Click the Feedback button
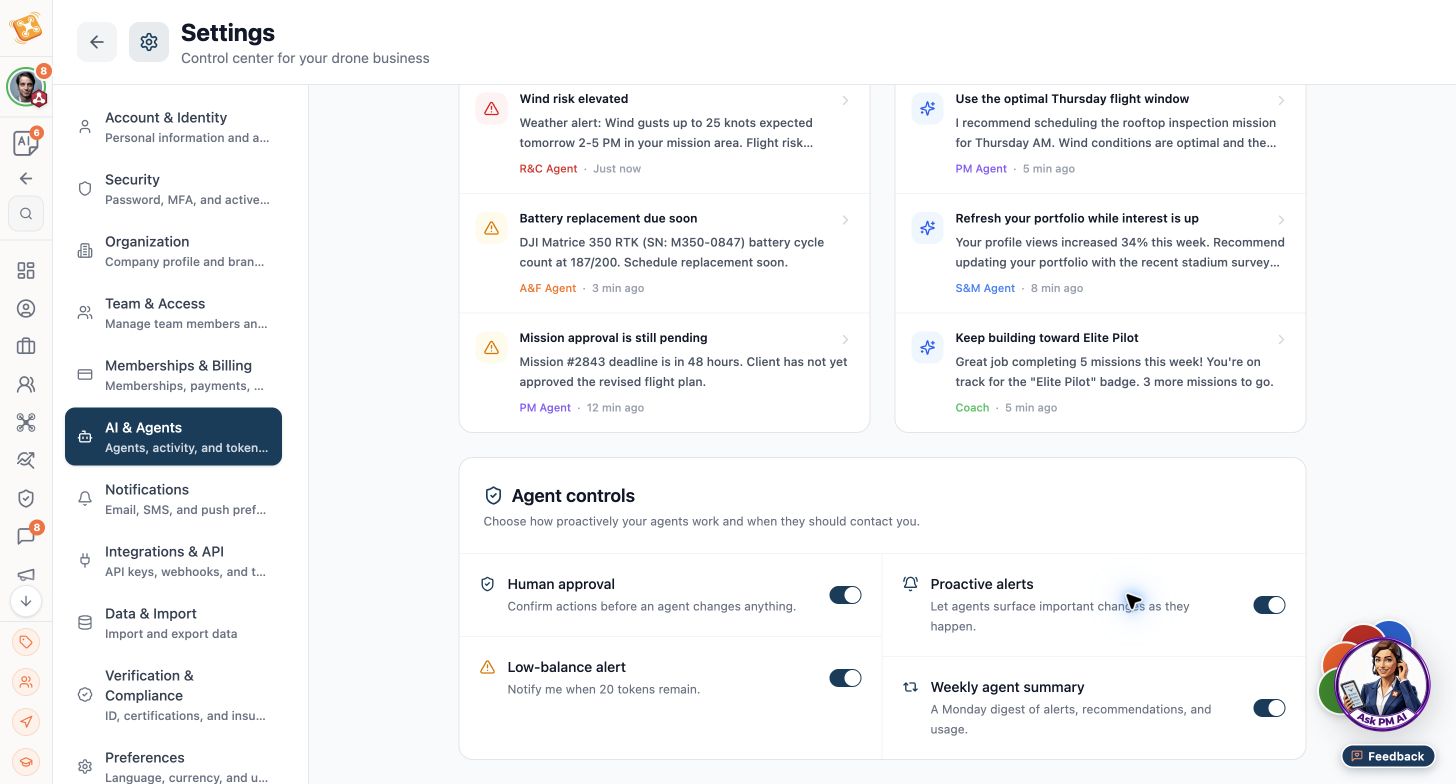 coord(1388,756)
